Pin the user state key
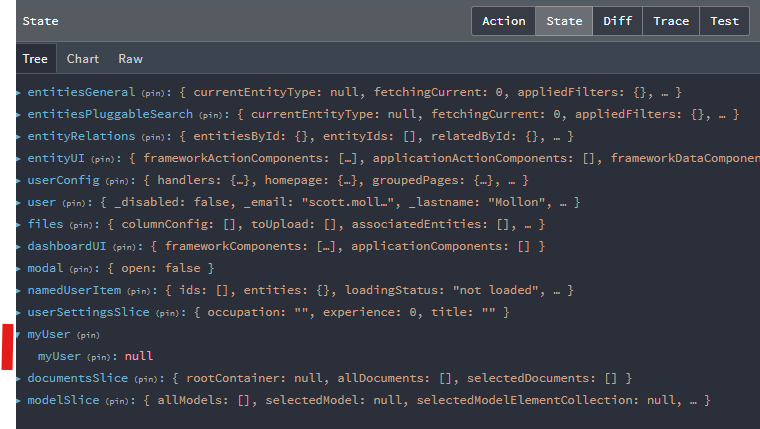 click(x=74, y=203)
